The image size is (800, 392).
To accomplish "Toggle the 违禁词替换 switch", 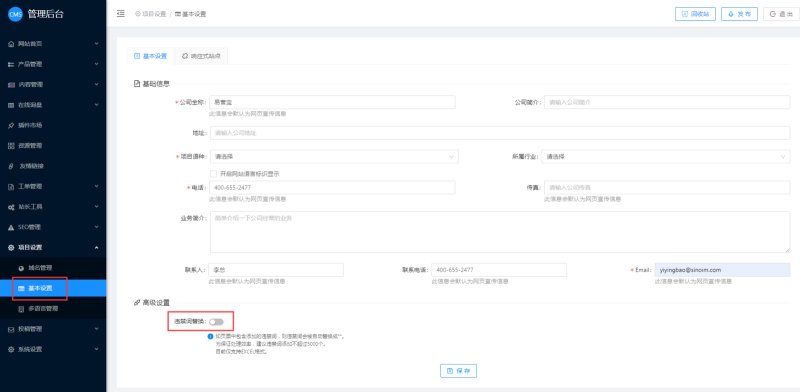I will point(216,322).
